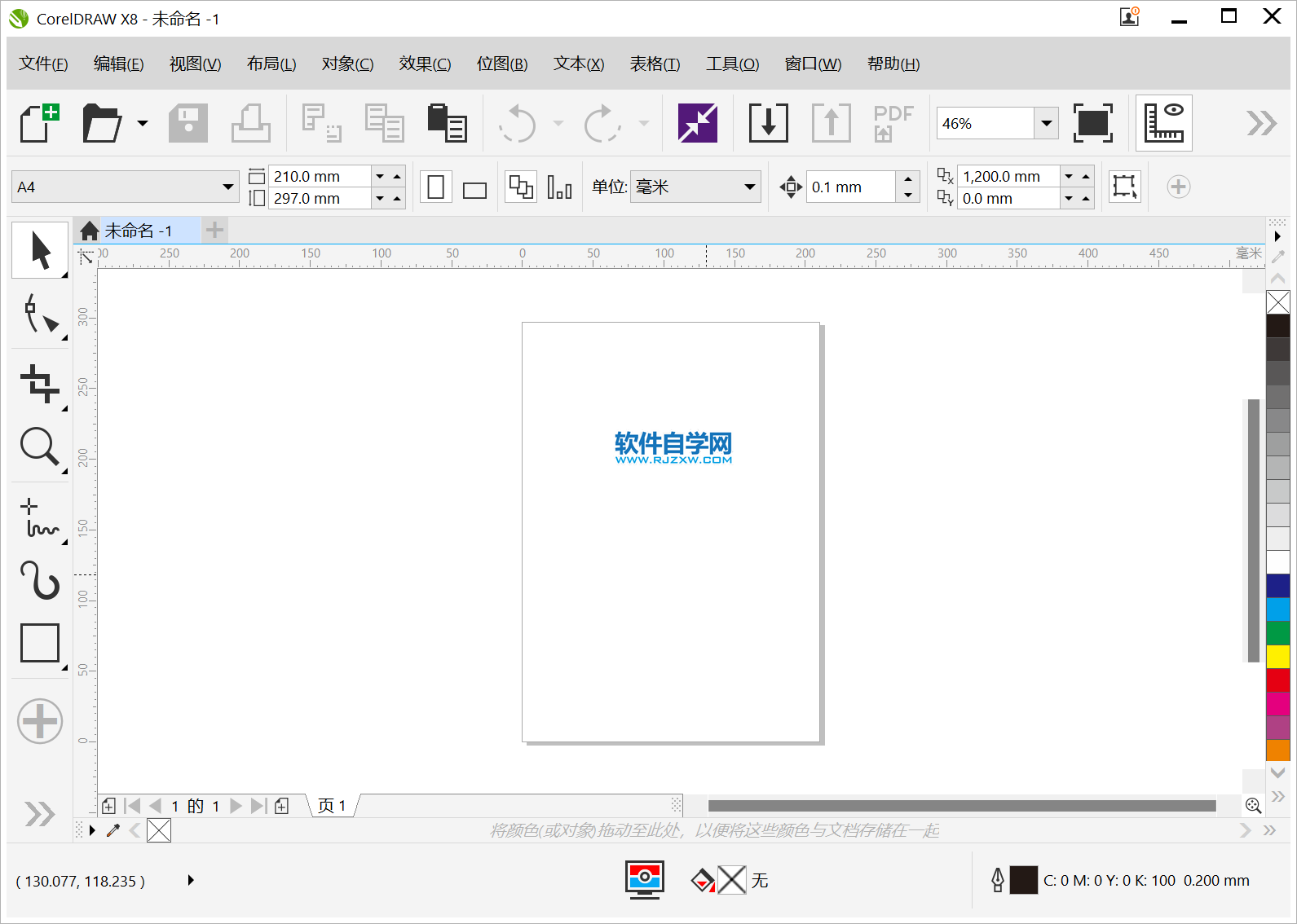Set page to portrait orientation
1297x924 pixels.
tap(436, 187)
